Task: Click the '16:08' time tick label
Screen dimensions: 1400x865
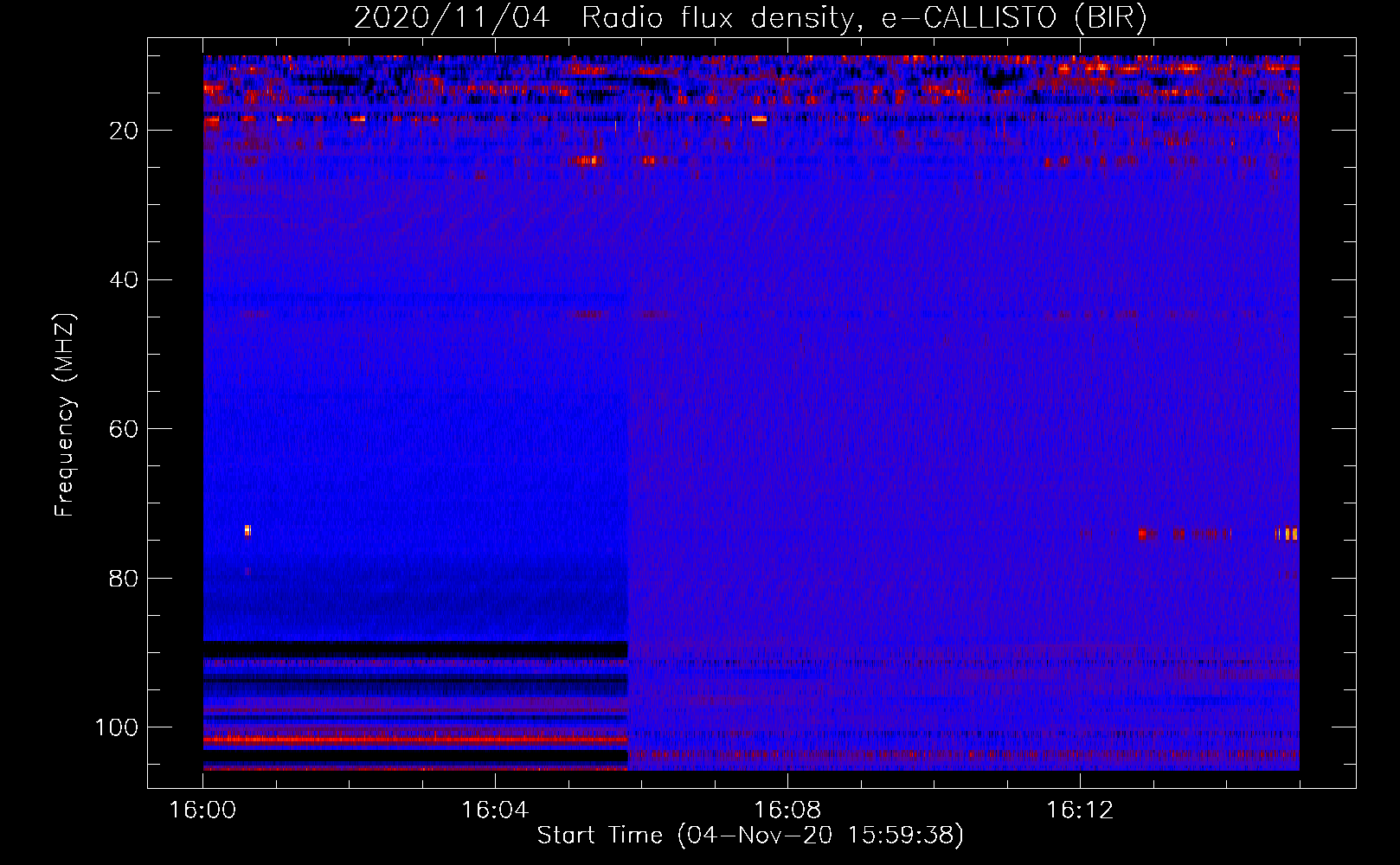Action: pyautogui.click(x=787, y=811)
